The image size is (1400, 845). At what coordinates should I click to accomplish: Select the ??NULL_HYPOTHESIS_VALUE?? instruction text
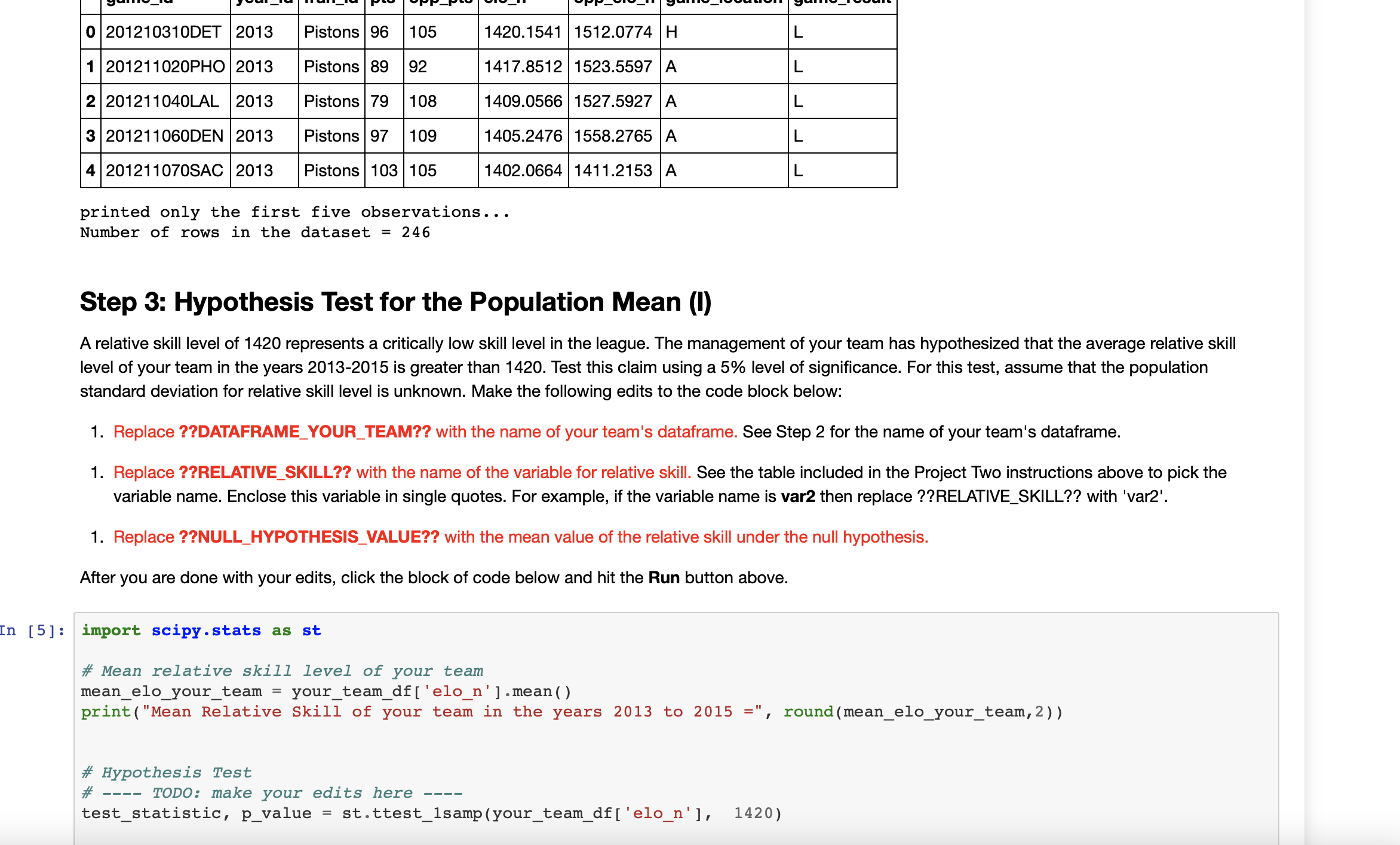point(309,537)
